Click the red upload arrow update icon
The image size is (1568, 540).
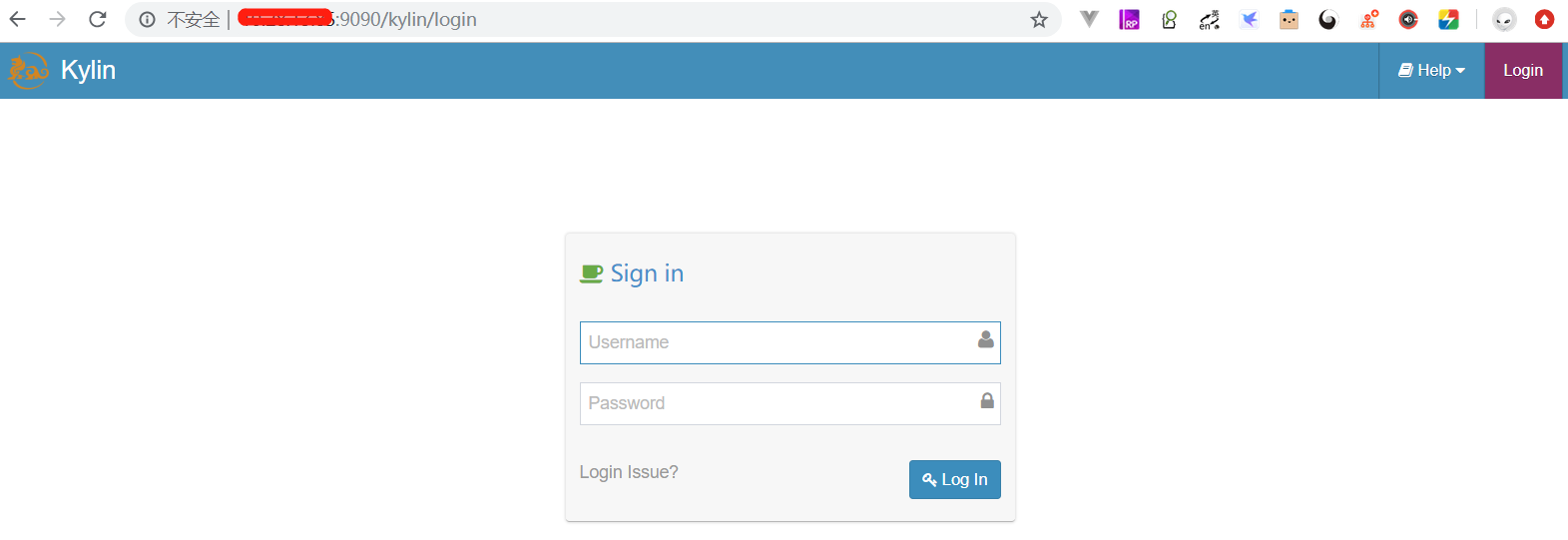(1544, 19)
